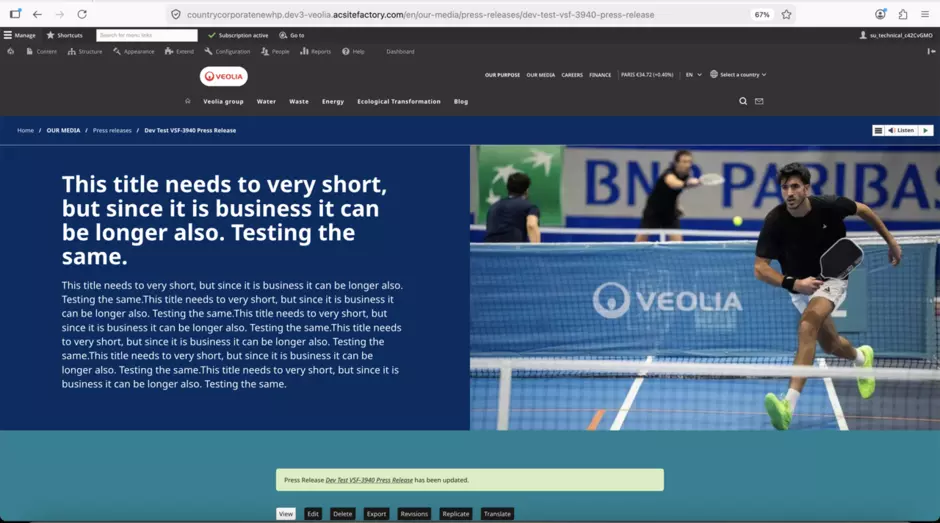Open the Go to tool

[292, 35]
